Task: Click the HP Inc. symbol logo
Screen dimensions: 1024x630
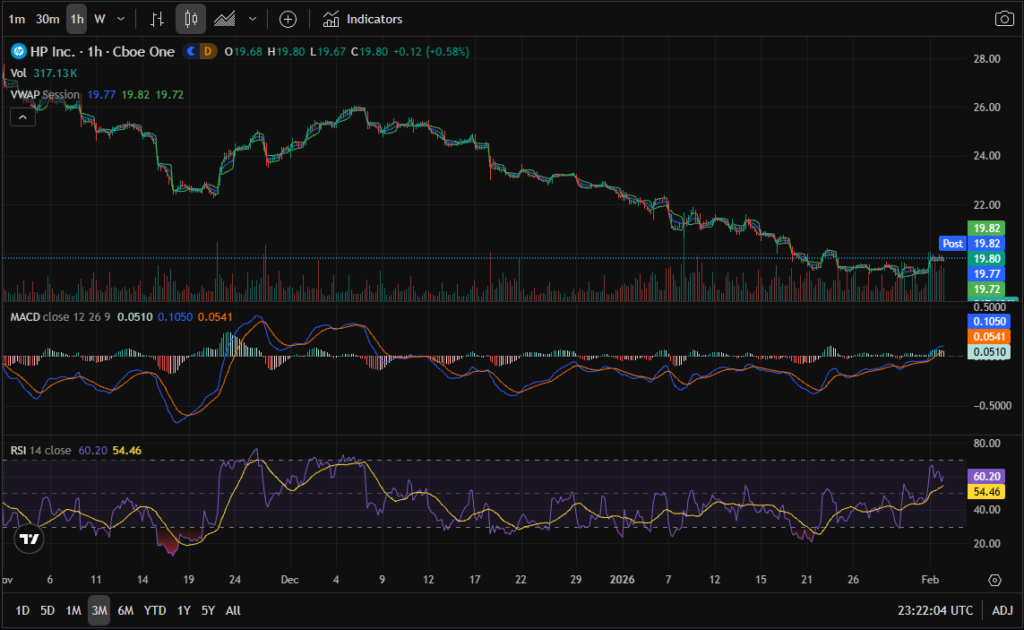Action: click(17, 51)
